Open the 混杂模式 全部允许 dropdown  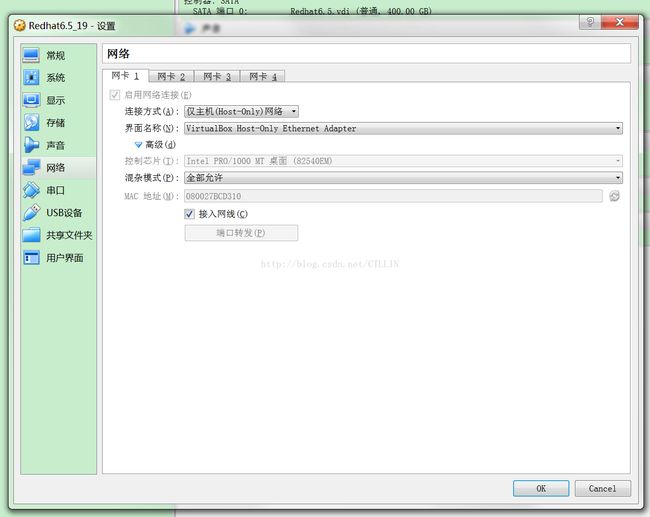(x=403, y=178)
